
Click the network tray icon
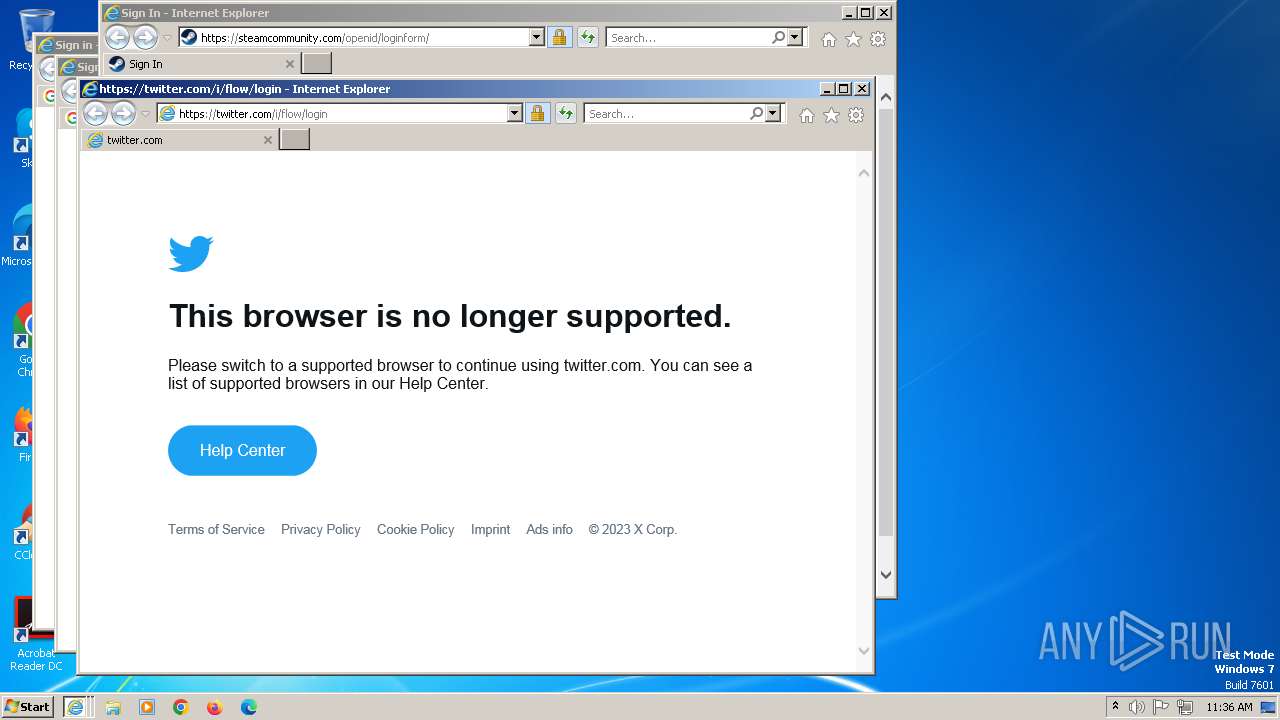[1185, 707]
